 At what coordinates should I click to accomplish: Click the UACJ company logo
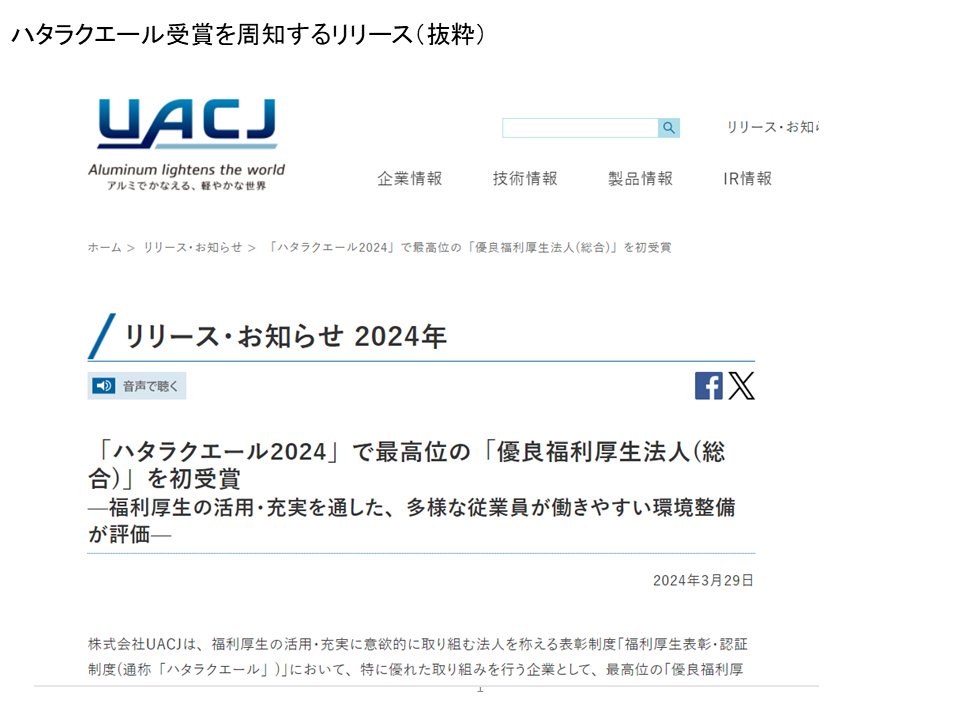click(x=187, y=125)
